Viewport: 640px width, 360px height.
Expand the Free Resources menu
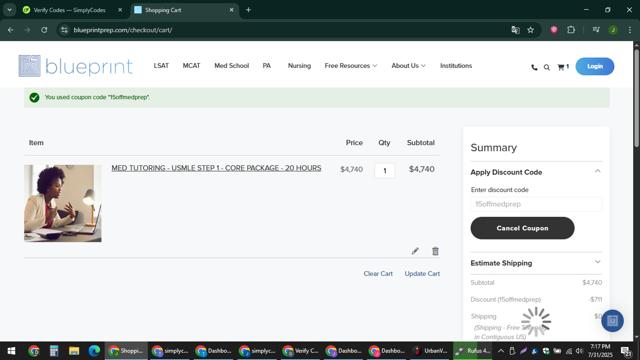351,66
